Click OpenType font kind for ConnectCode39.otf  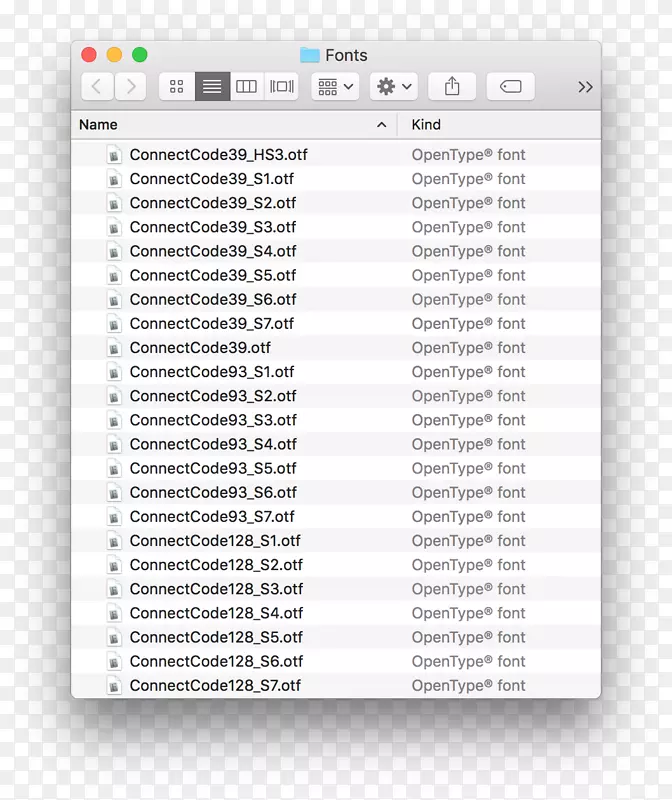tap(468, 347)
